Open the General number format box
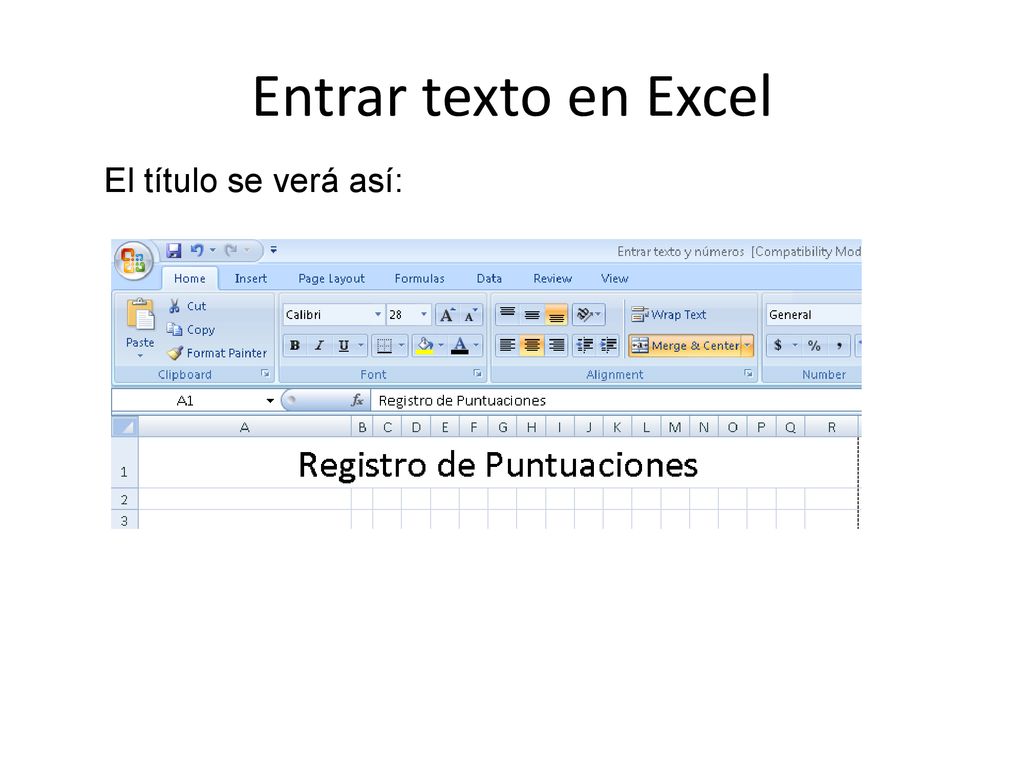The width and height of the screenshot is (1024, 768). pyautogui.click(x=814, y=315)
